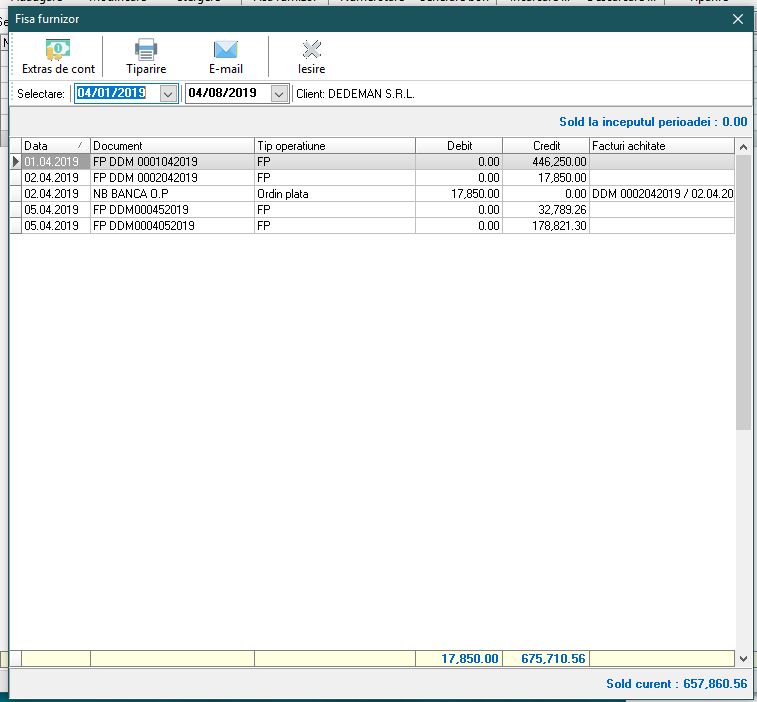Image resolution: width=757 pixels, height=702 pixels.
Task: Click the Iesire exit icon
Action: pos(311,56)
